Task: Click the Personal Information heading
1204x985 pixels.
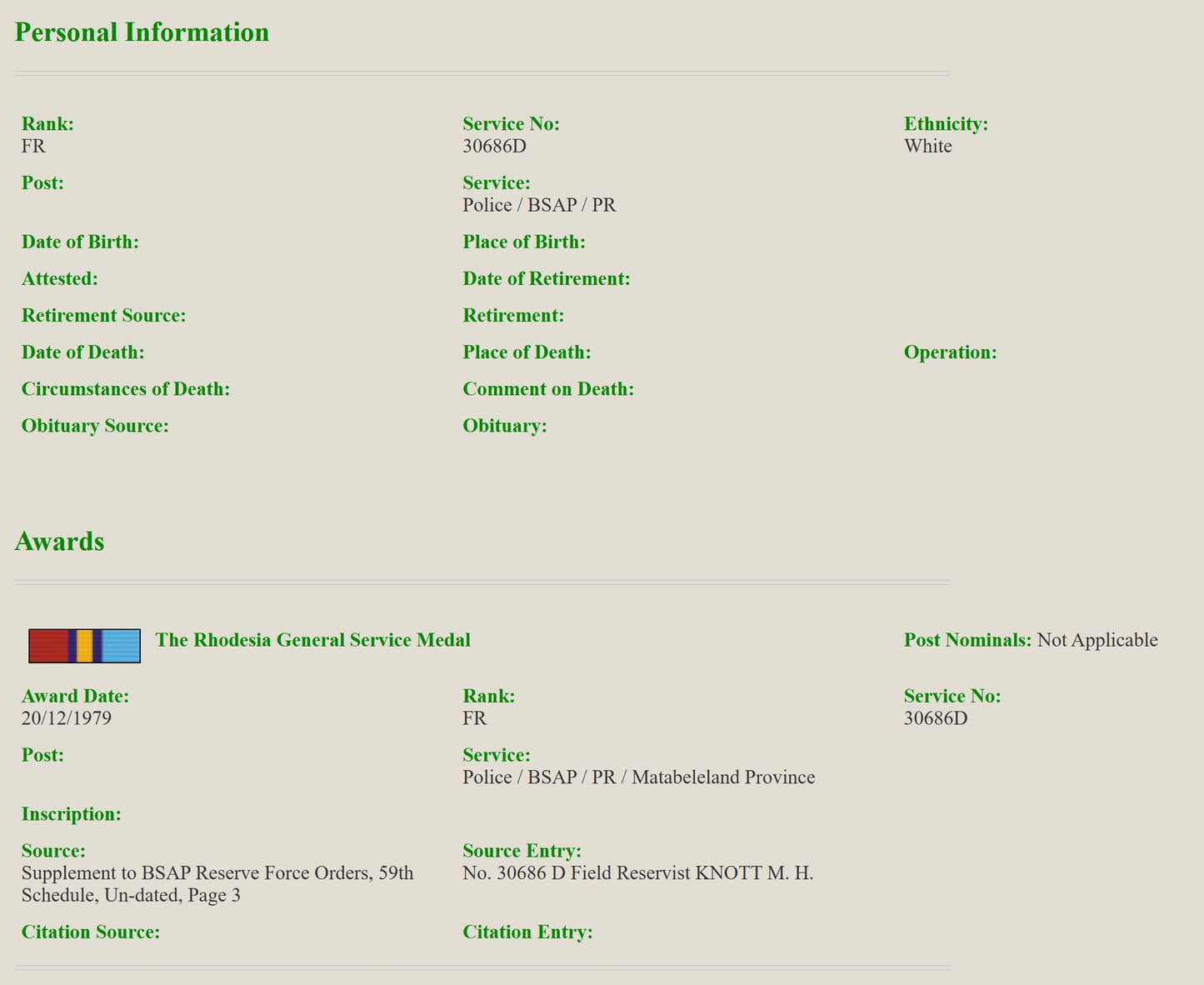Action: click(142, 32)
